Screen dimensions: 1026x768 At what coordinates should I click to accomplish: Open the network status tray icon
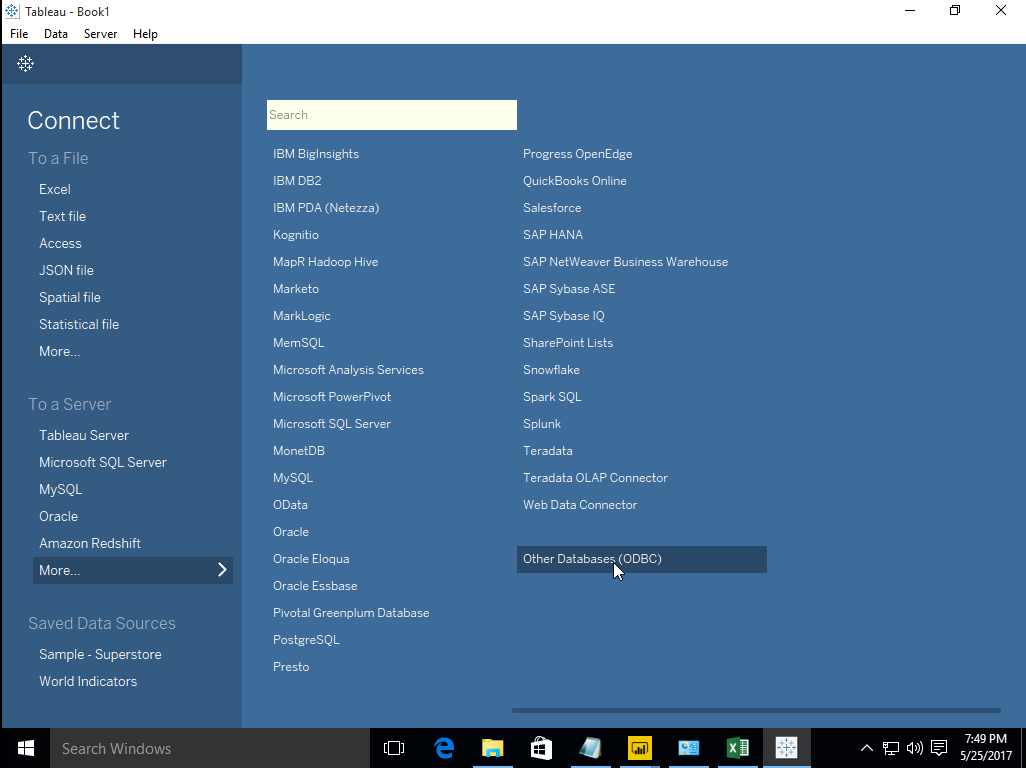click(891, 748)
